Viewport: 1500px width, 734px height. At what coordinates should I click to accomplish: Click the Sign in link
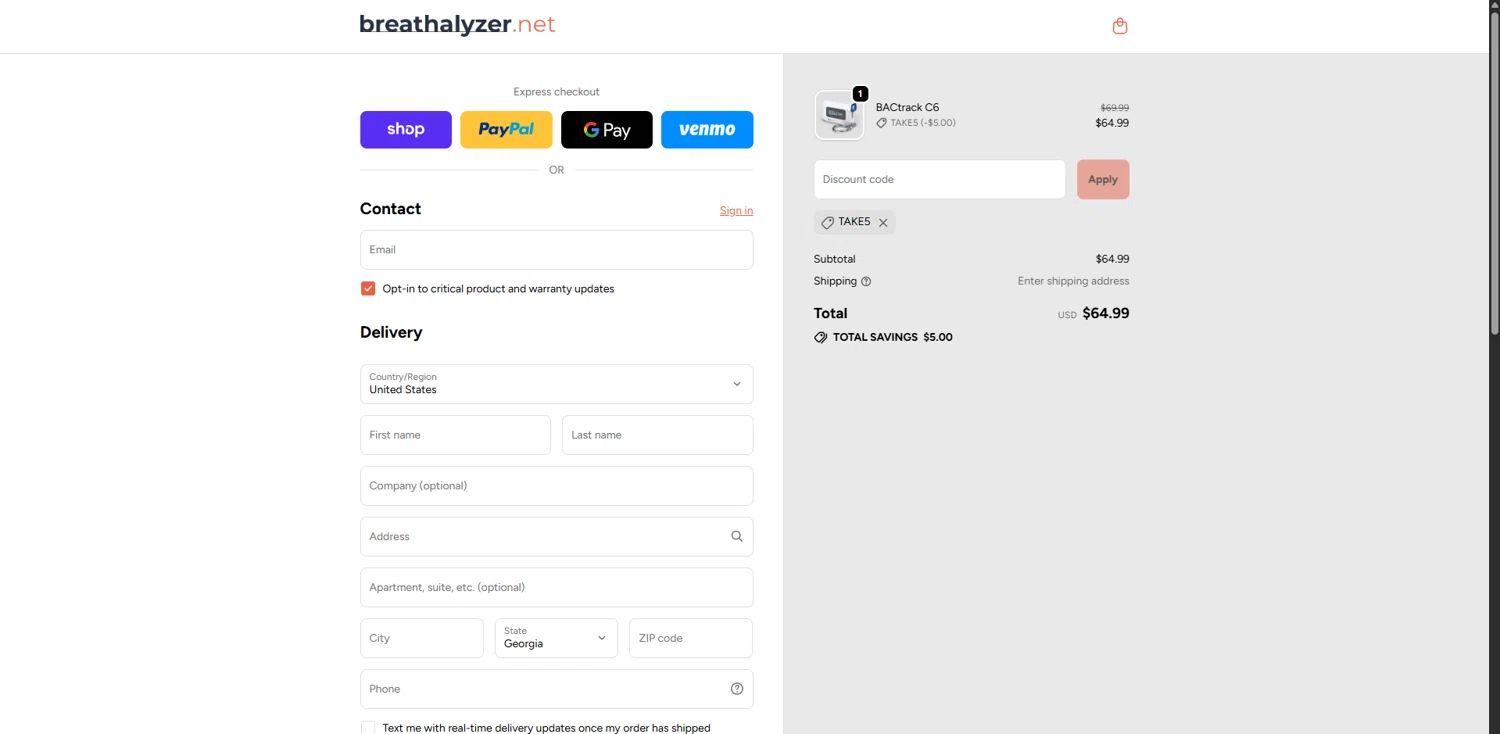click(736, 211)
